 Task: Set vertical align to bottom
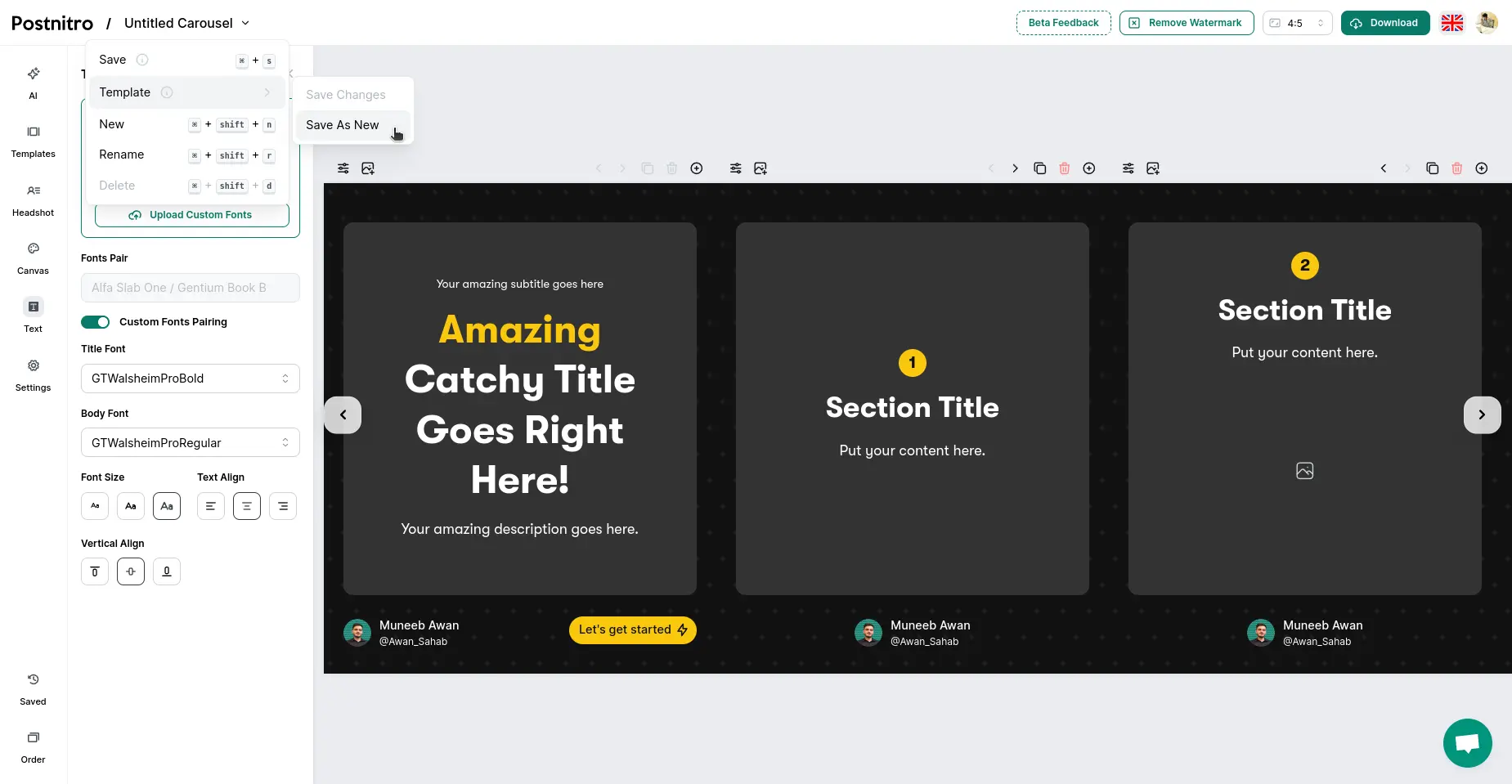pyautogui.click(x=166, y=571)
